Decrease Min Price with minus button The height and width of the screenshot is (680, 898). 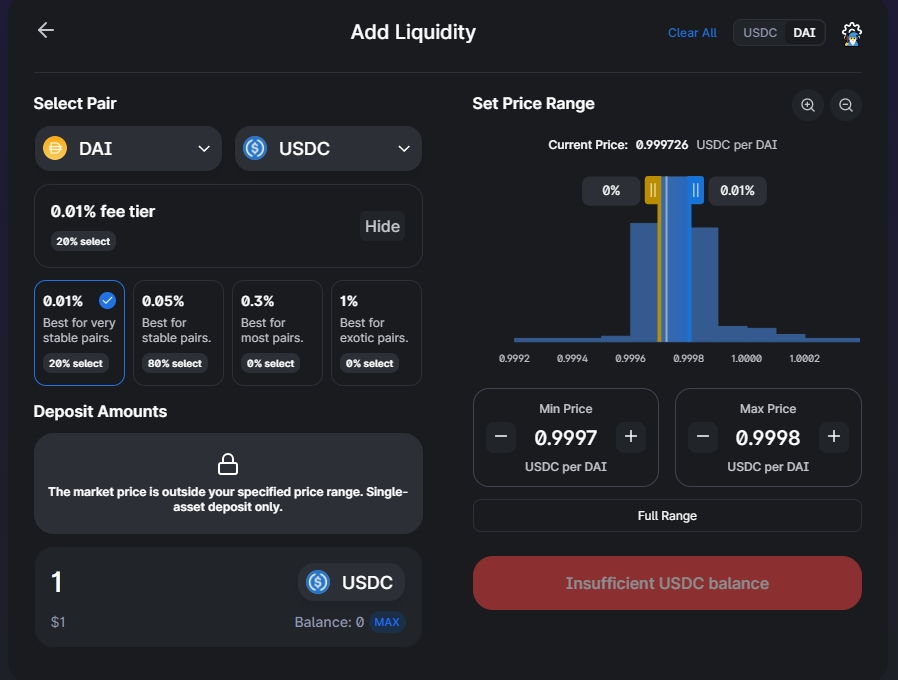coord(501,437)
